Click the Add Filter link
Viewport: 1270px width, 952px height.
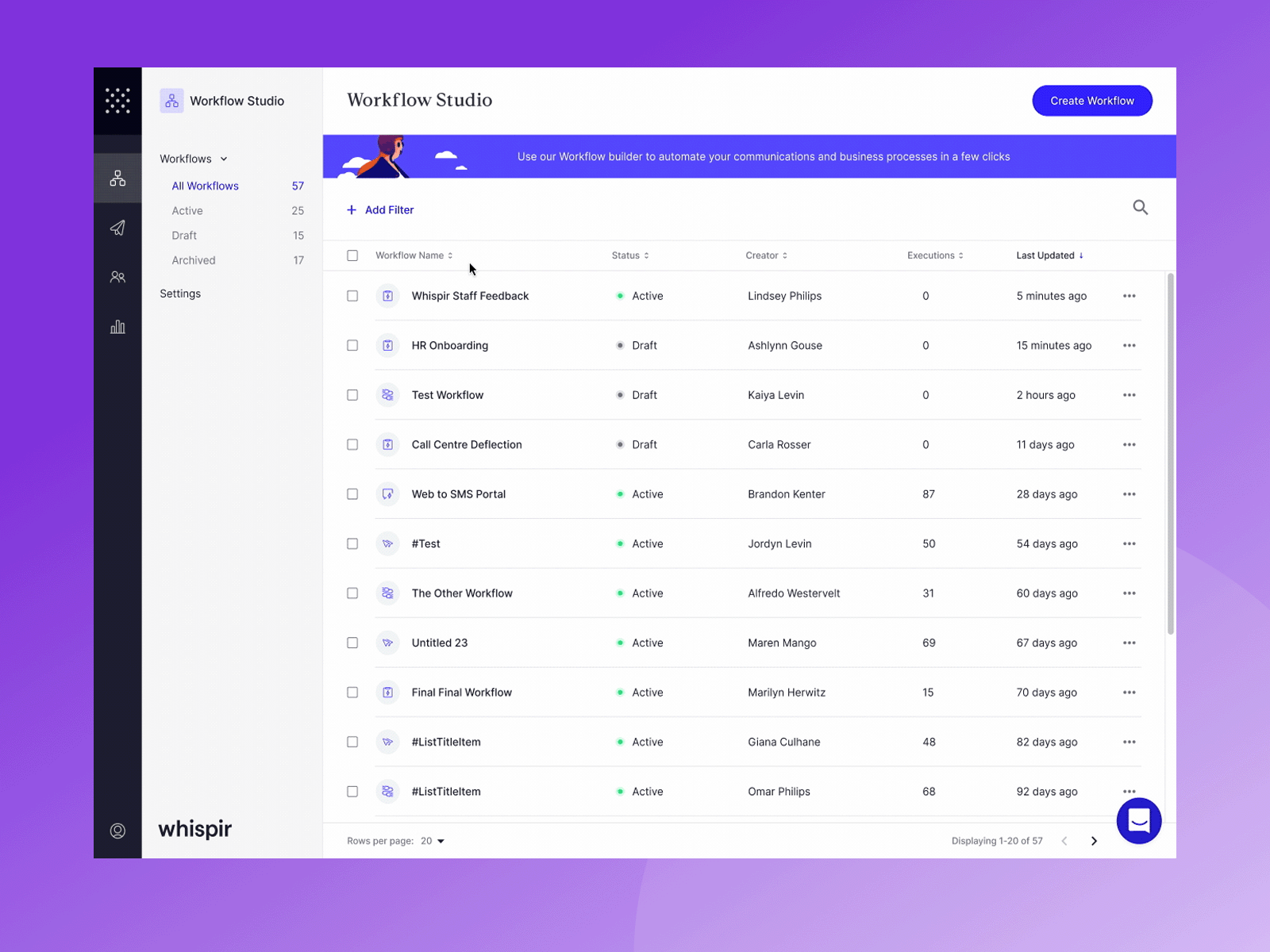[380, 209]
